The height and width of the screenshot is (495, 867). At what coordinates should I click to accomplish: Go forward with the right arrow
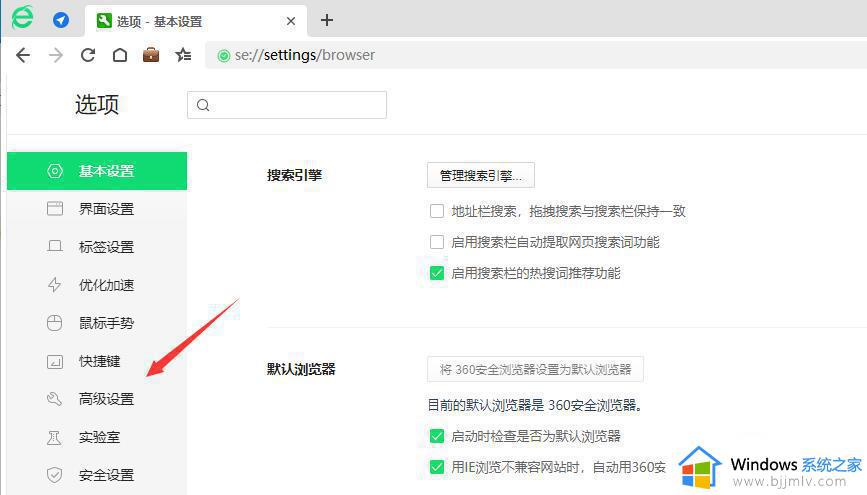(56, 55)
